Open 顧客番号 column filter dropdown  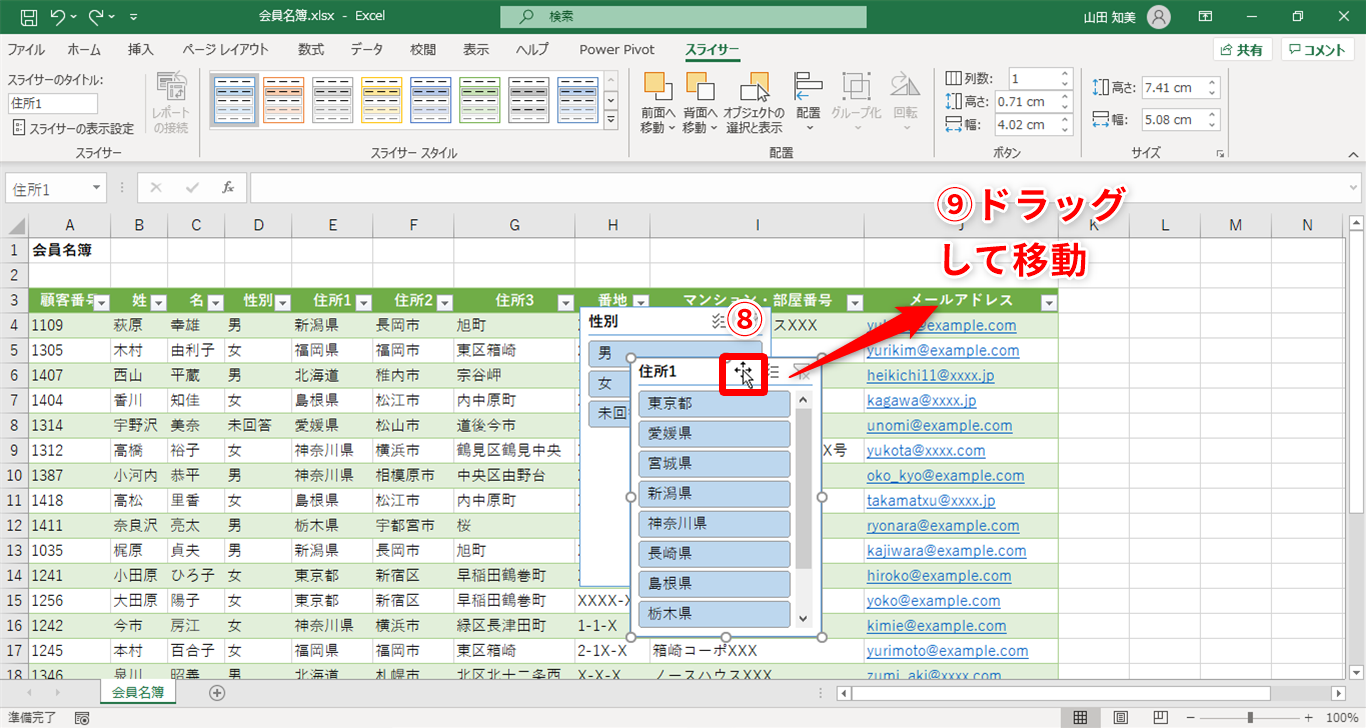click(102, 302)
